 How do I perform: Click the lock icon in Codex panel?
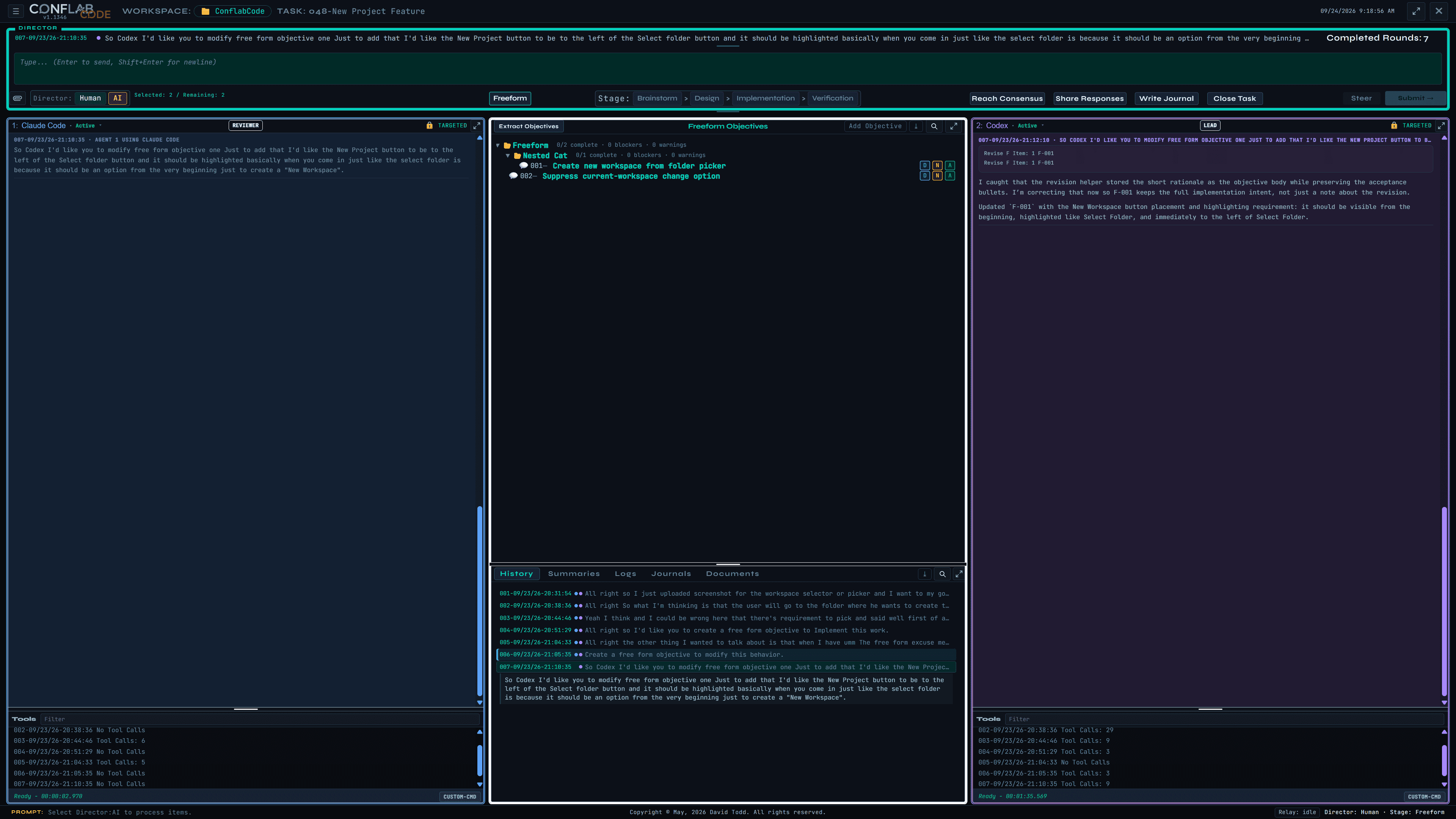coord(1394,126)
